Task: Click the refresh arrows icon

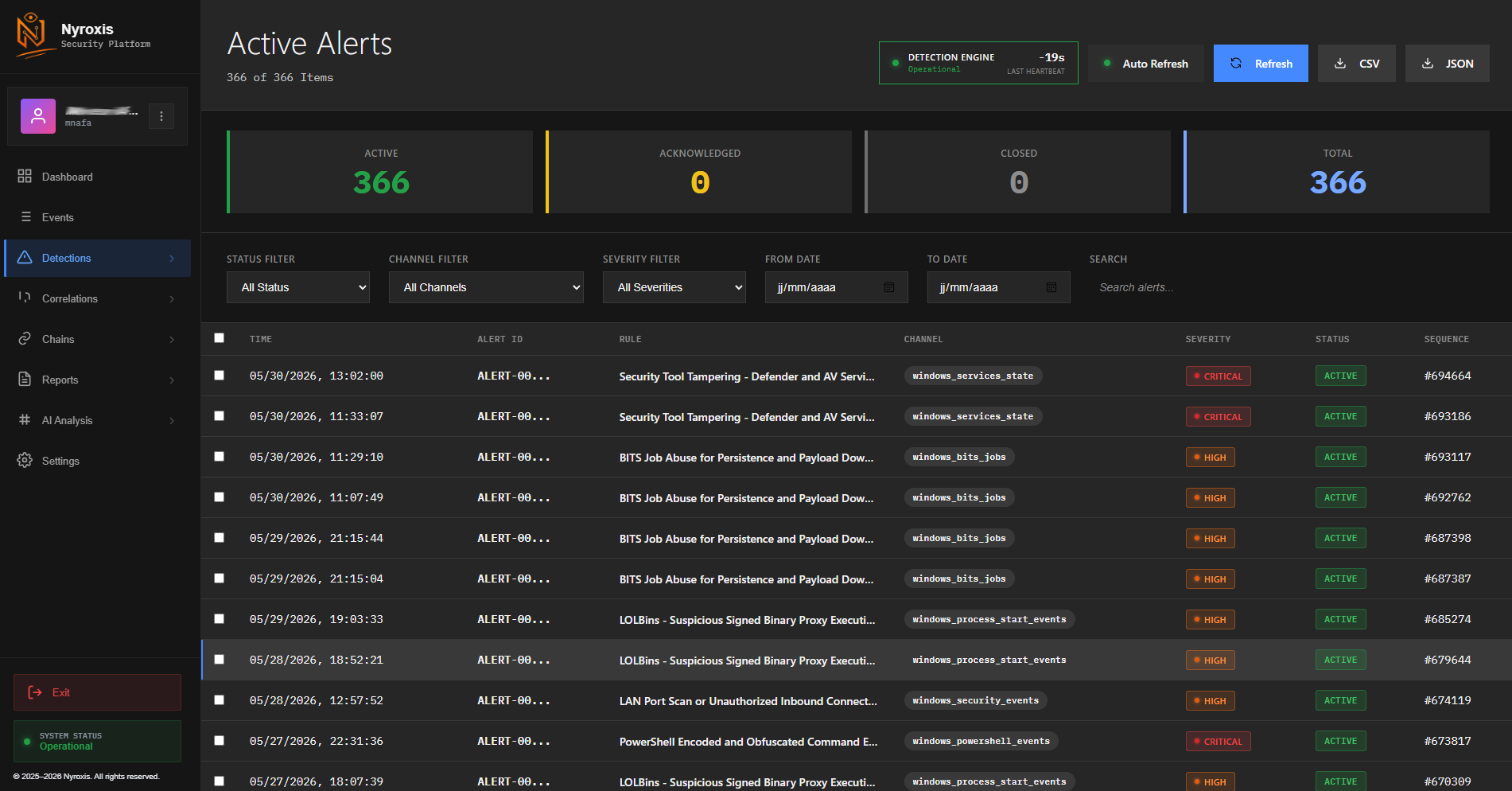Action: [x=1236, y=63]
